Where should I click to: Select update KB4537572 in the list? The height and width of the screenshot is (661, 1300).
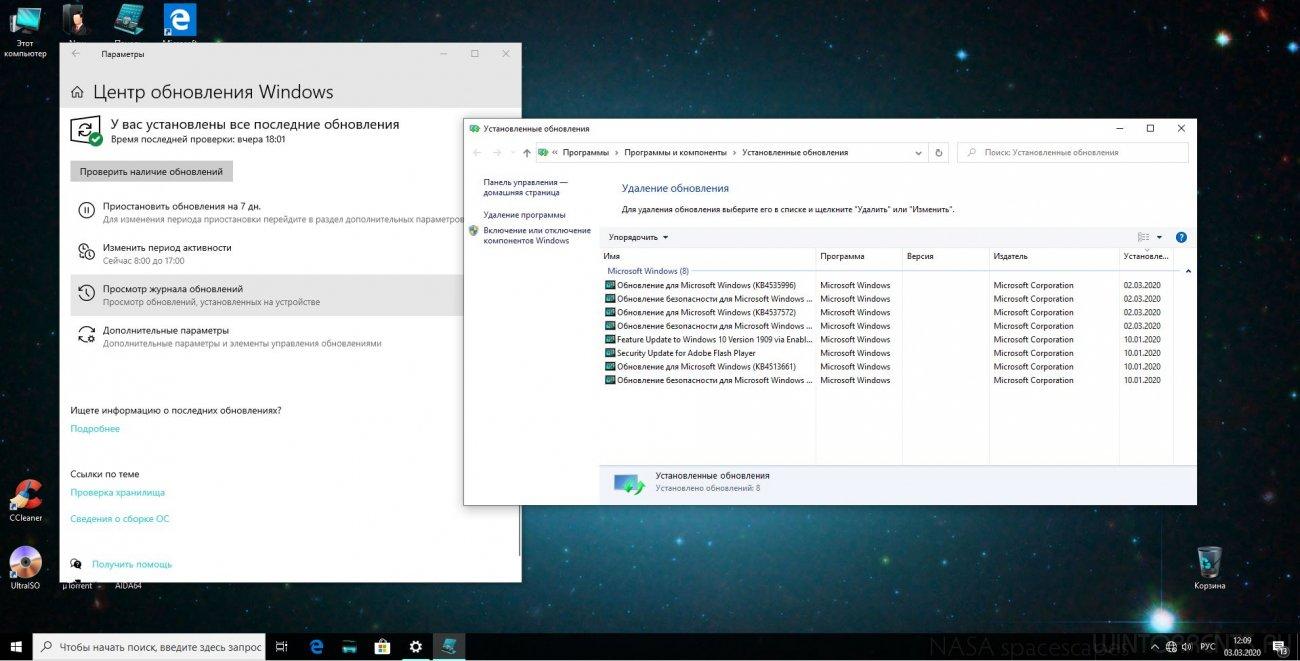(886, 312)
